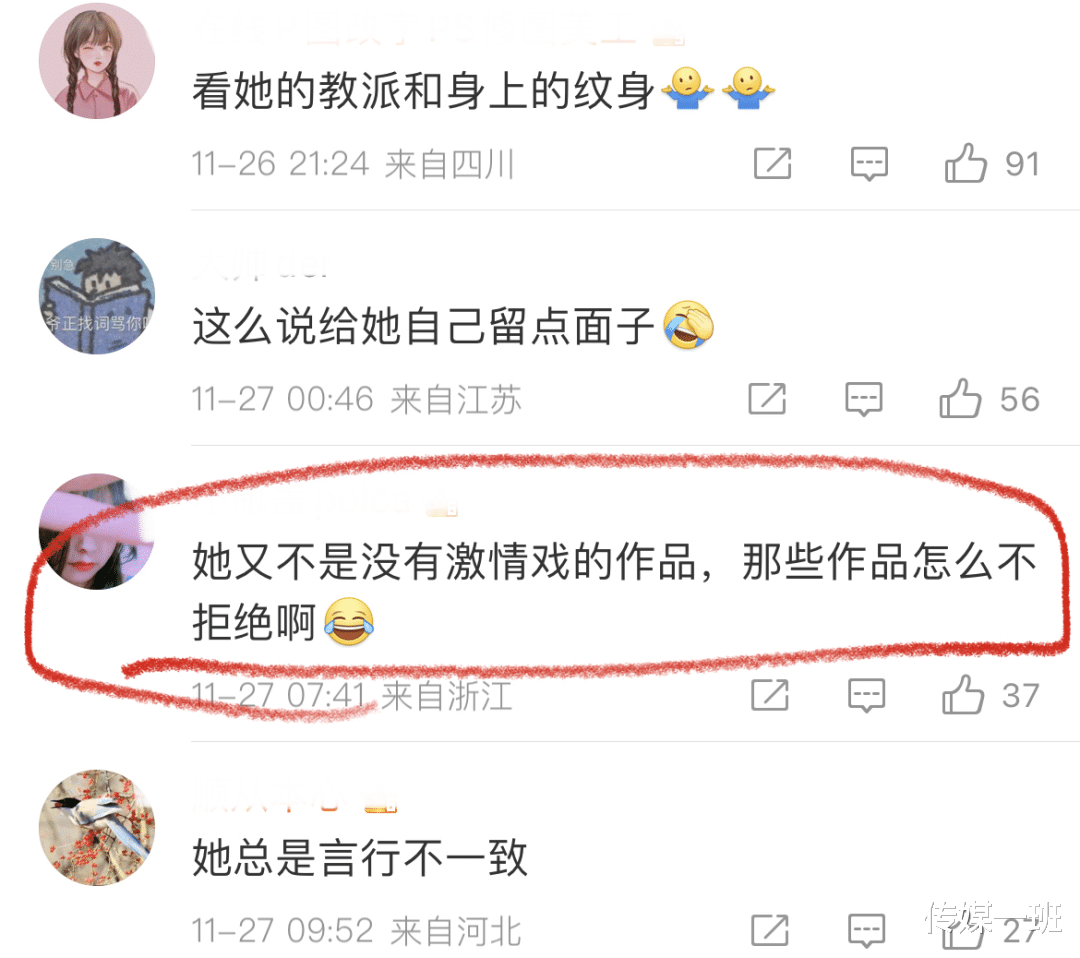Open the braided-hair girl avatar profile
This screenshot has width=1080, height=958.
(96, 61)
